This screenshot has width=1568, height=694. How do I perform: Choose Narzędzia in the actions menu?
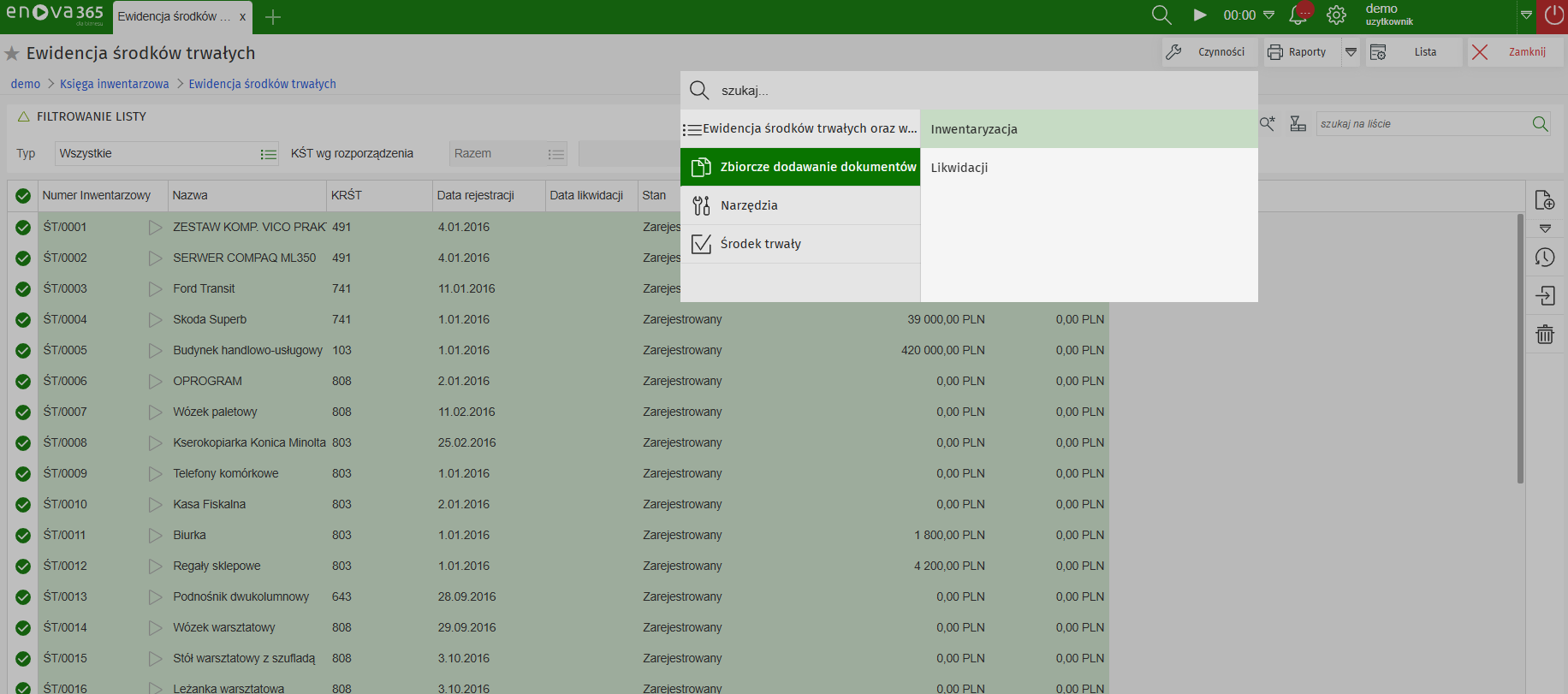pos(749,205)
